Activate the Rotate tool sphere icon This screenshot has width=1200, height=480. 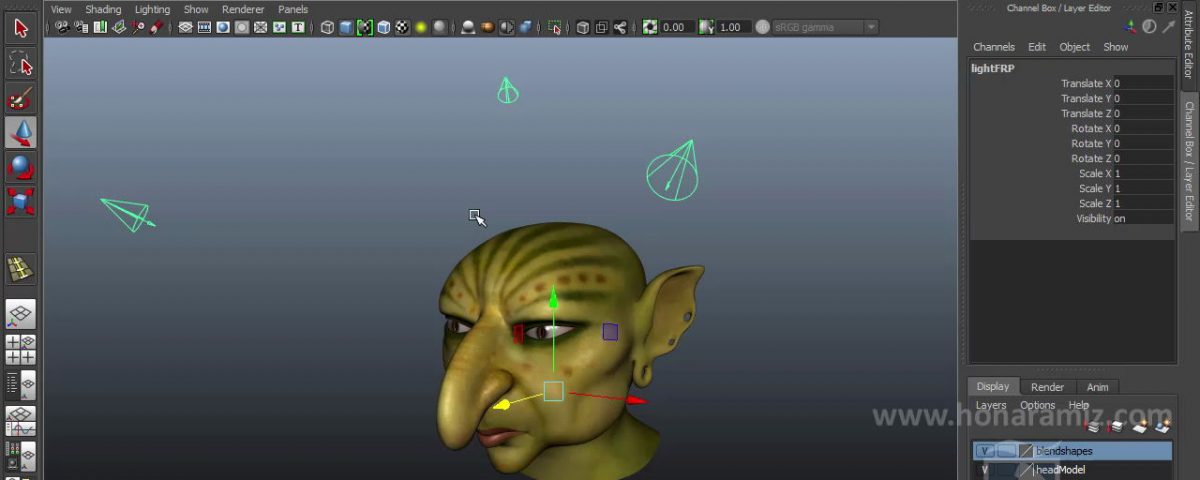21,167
